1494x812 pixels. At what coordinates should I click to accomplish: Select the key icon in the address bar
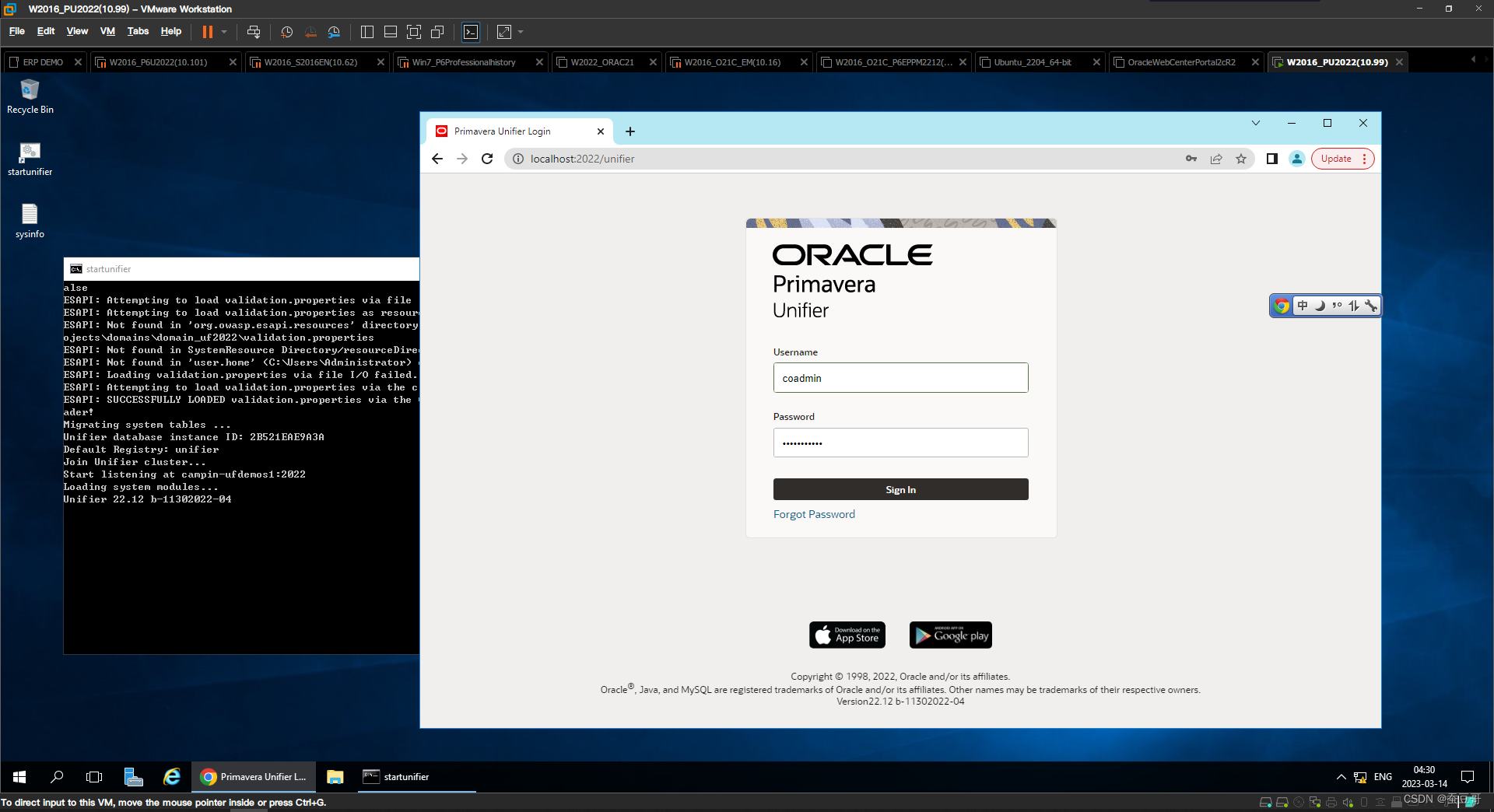[x=1191, y=159]
